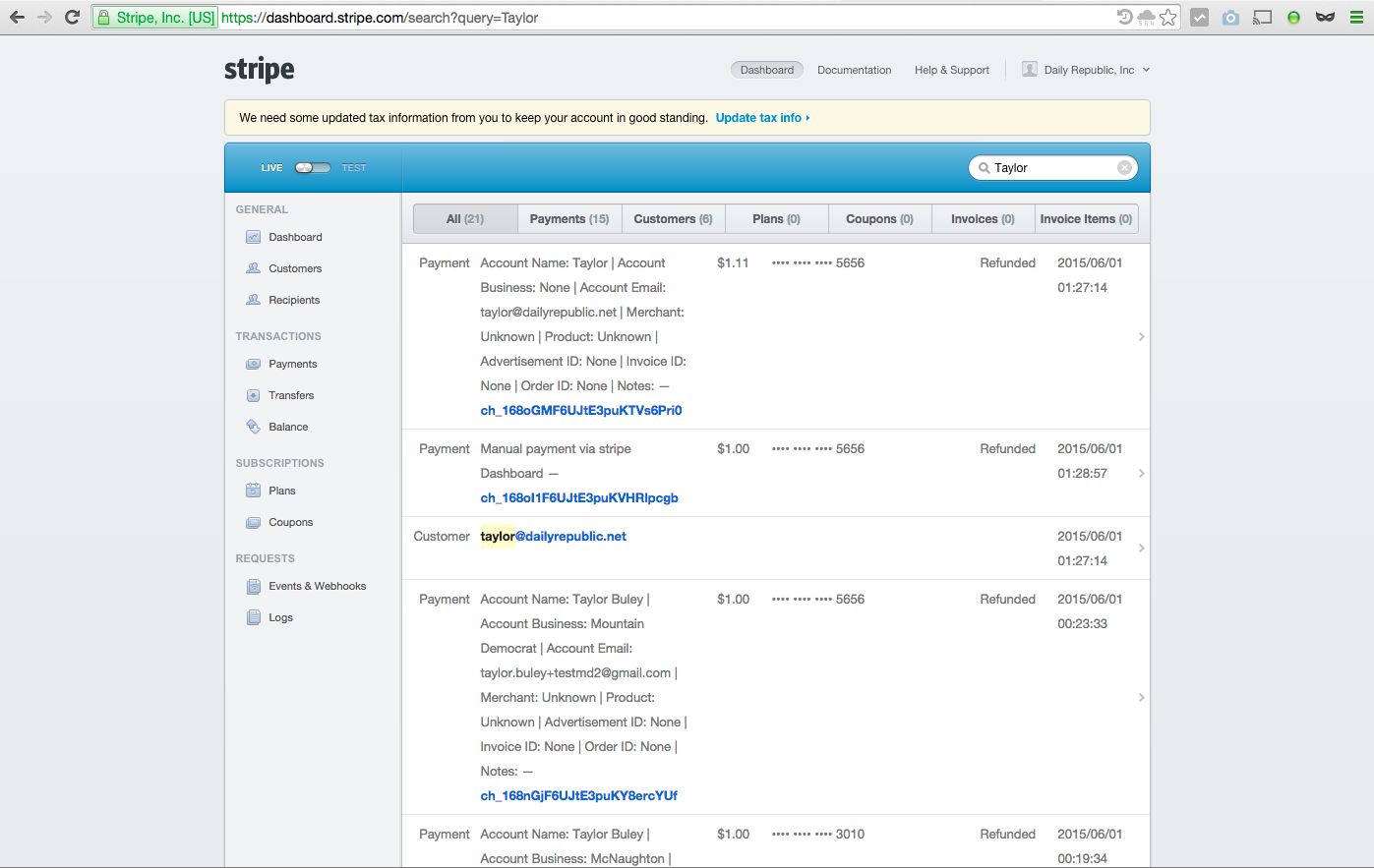
Task: Select the Customers (6) tab
Action: click(673, 219)
